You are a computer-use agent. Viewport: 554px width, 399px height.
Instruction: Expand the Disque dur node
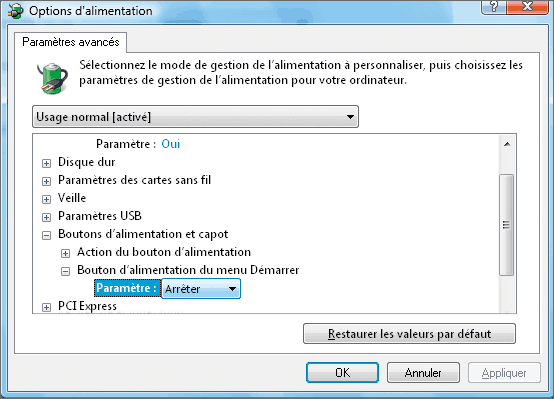[46, 163]
